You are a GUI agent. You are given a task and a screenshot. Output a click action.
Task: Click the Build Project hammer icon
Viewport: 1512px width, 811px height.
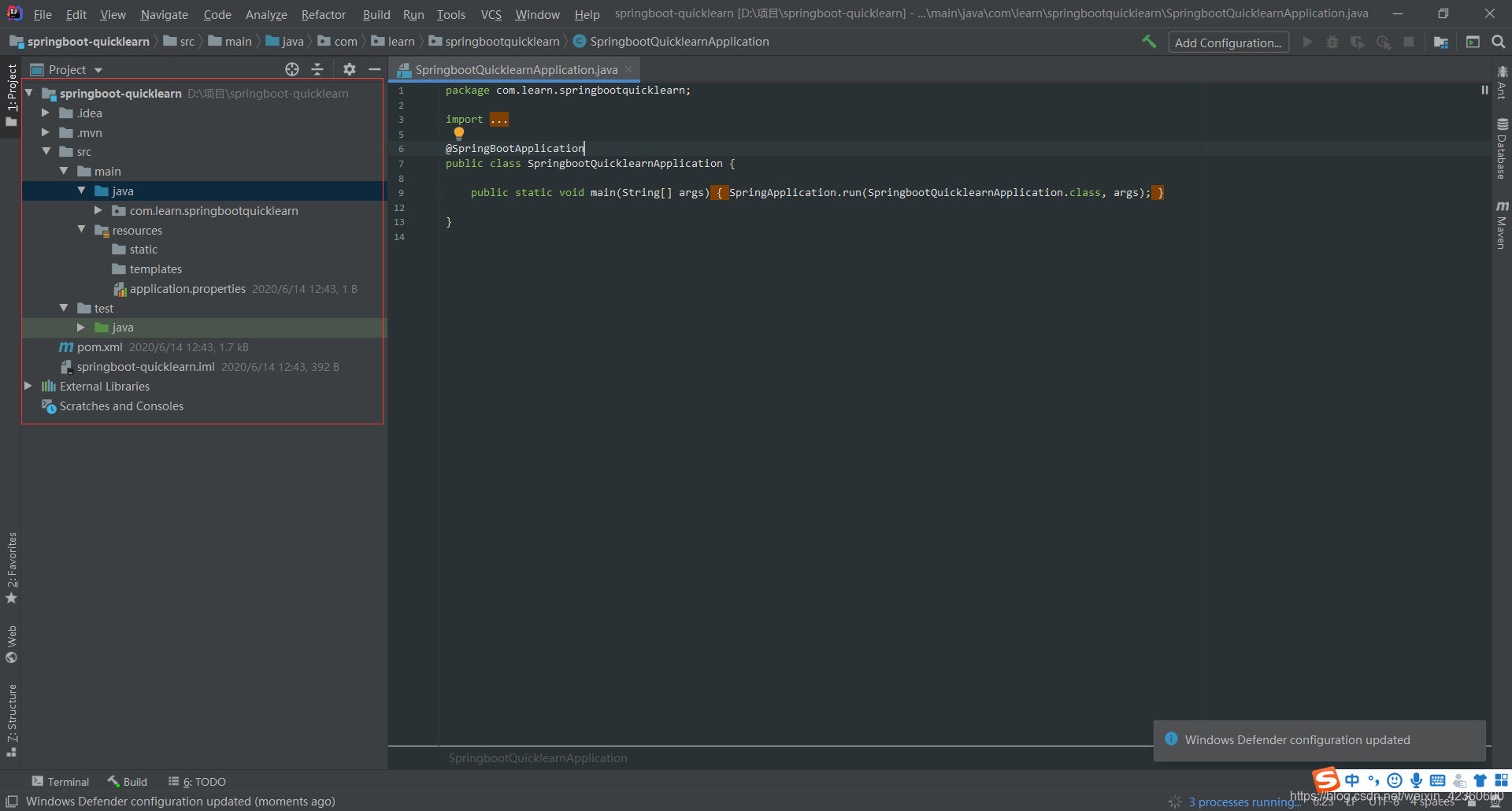tap(1149, 42)
